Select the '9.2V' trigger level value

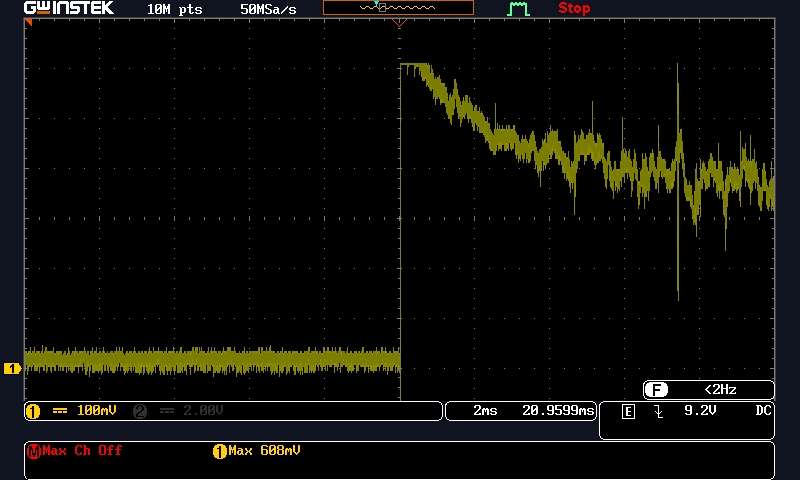[700, 410]
